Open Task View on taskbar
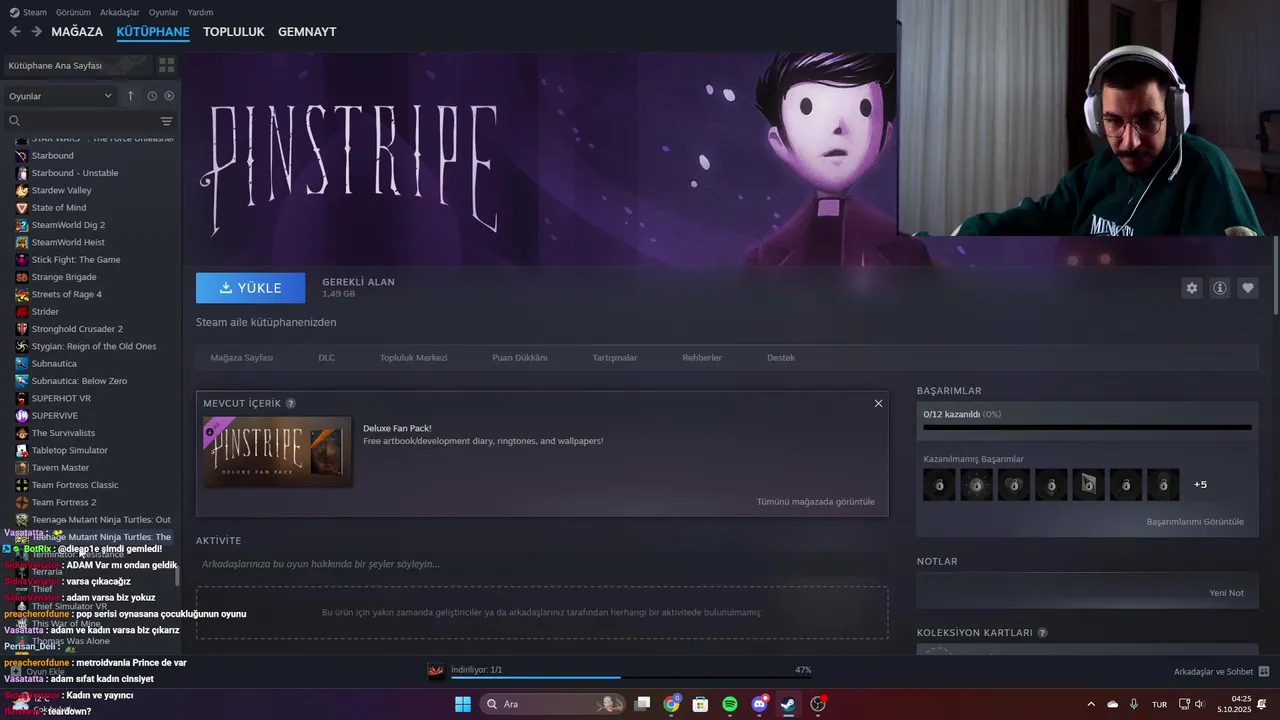The width and height of the screenshot is (1280, 720). click(642, 704)
